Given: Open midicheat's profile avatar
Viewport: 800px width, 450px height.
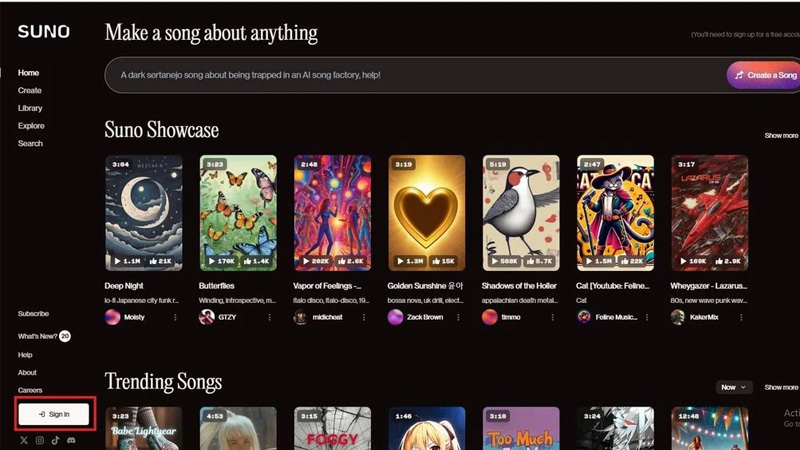Looking at the screenshot, I should tap(301, 317).
